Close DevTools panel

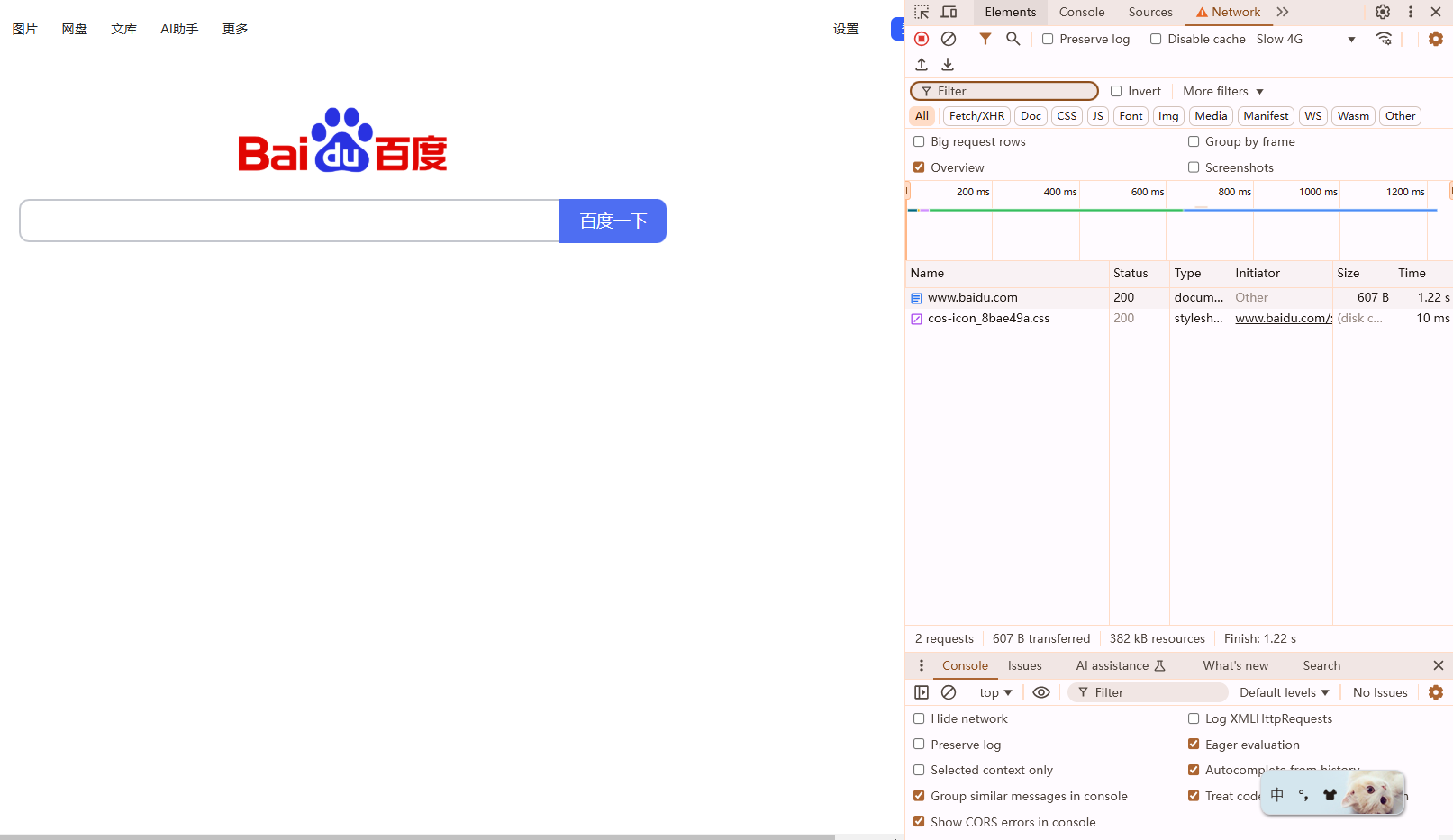coord(1436,12)
